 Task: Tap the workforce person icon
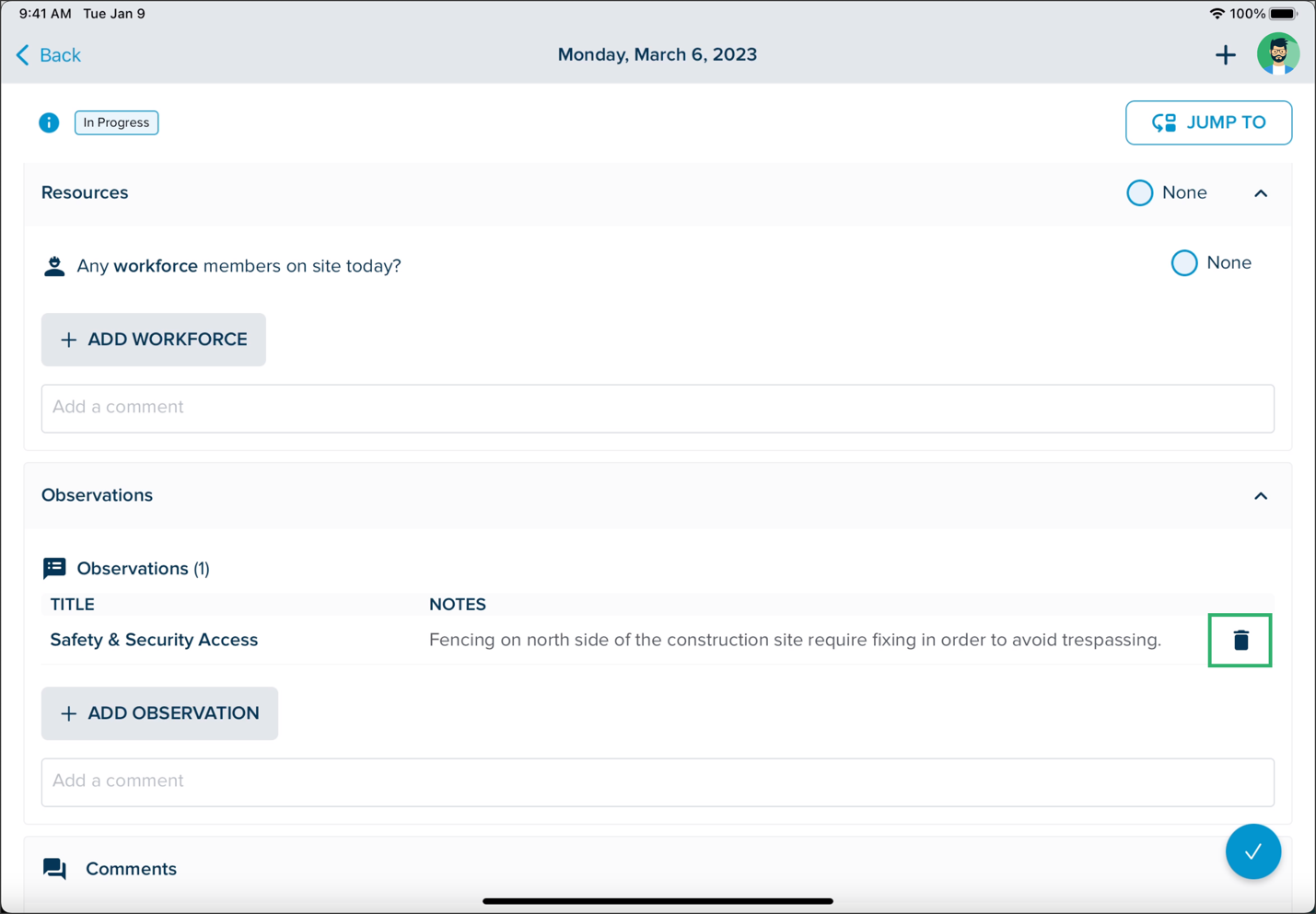click(54, 266)
